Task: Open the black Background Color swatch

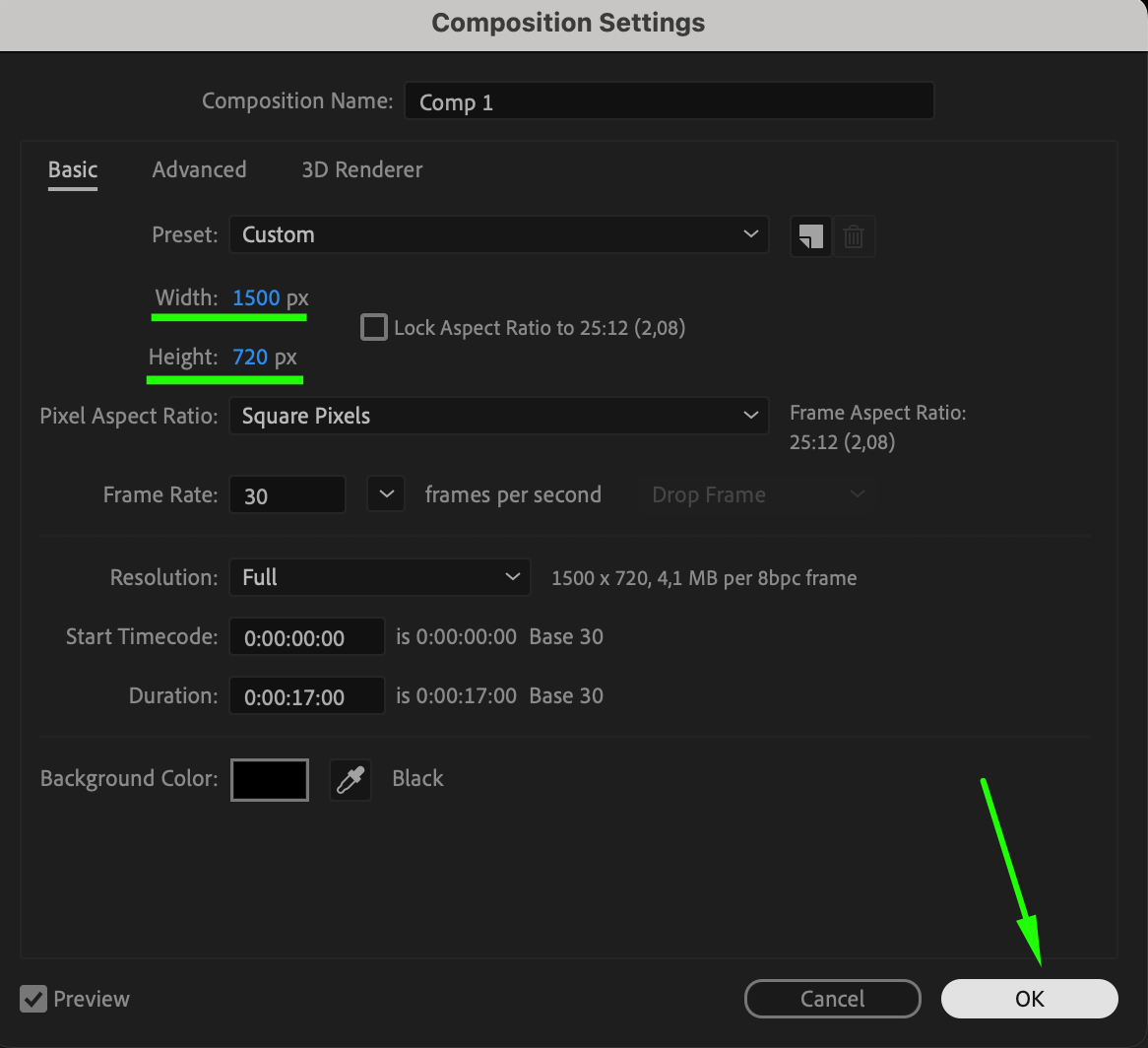Action: point(270,780)
